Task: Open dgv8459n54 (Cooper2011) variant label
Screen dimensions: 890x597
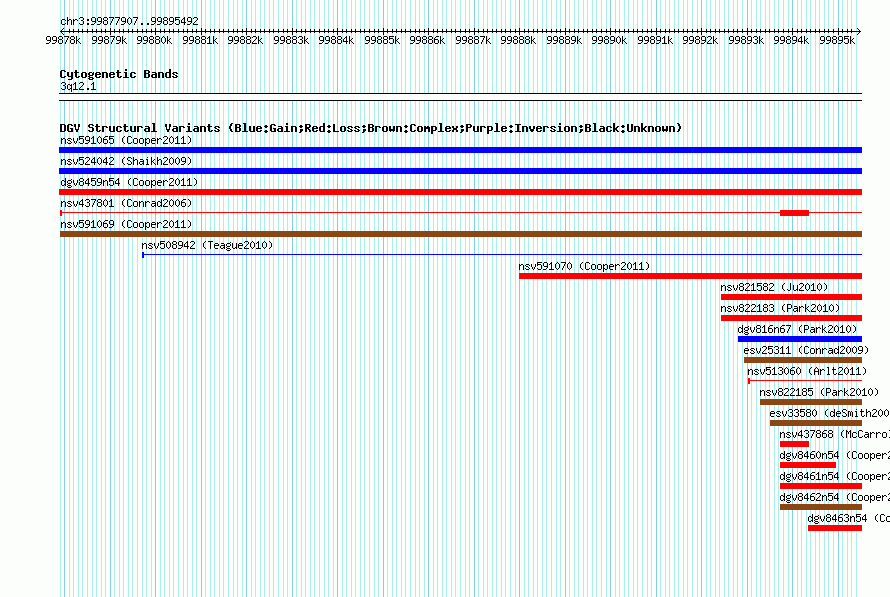Action: [x=129, y=182]
